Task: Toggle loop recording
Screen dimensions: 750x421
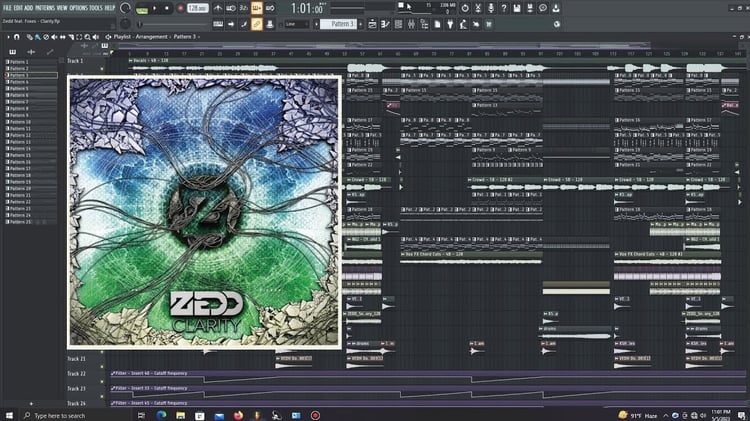Action: 270,8
